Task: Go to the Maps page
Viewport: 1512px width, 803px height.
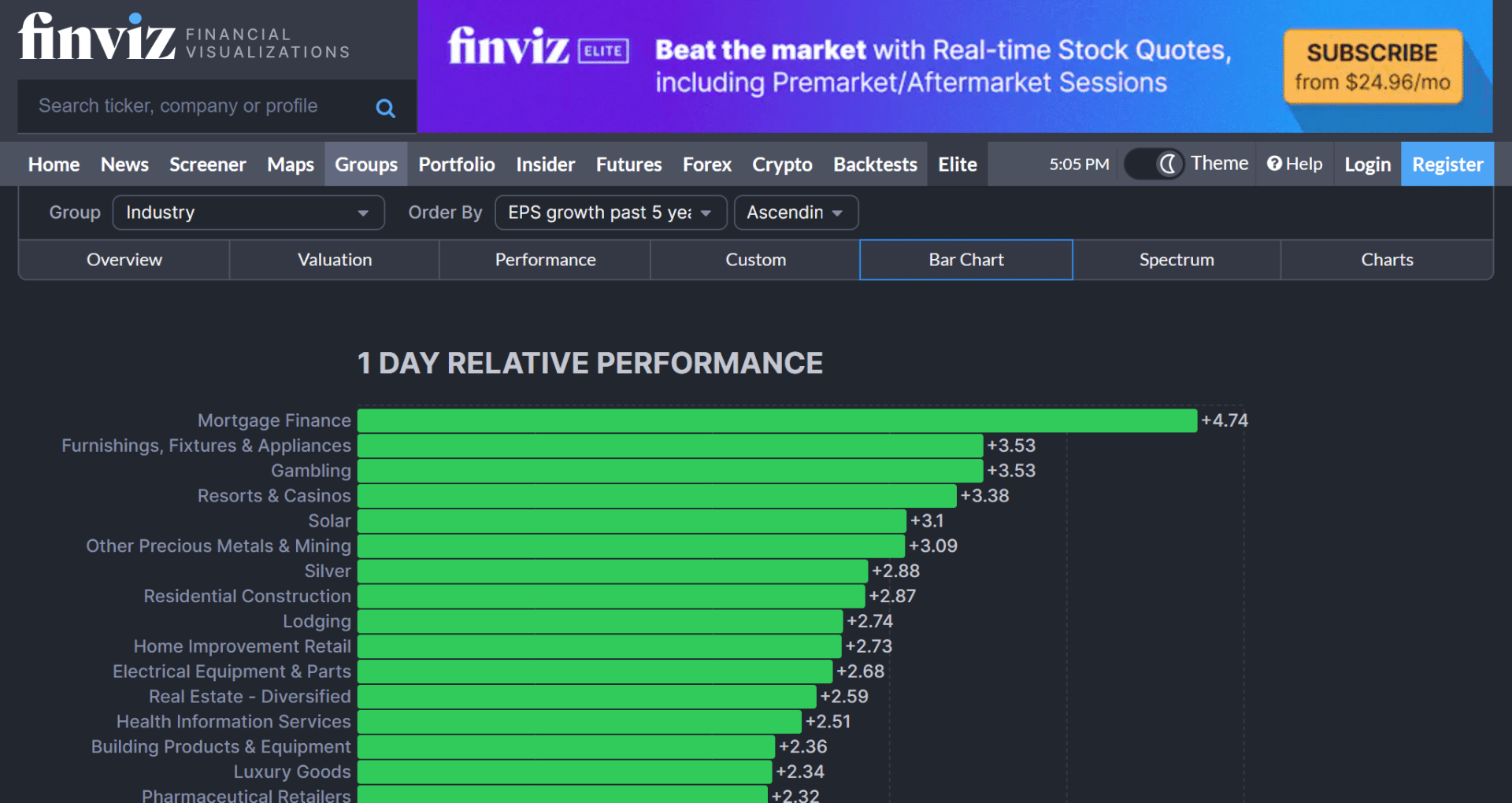Action: point(291,165)
